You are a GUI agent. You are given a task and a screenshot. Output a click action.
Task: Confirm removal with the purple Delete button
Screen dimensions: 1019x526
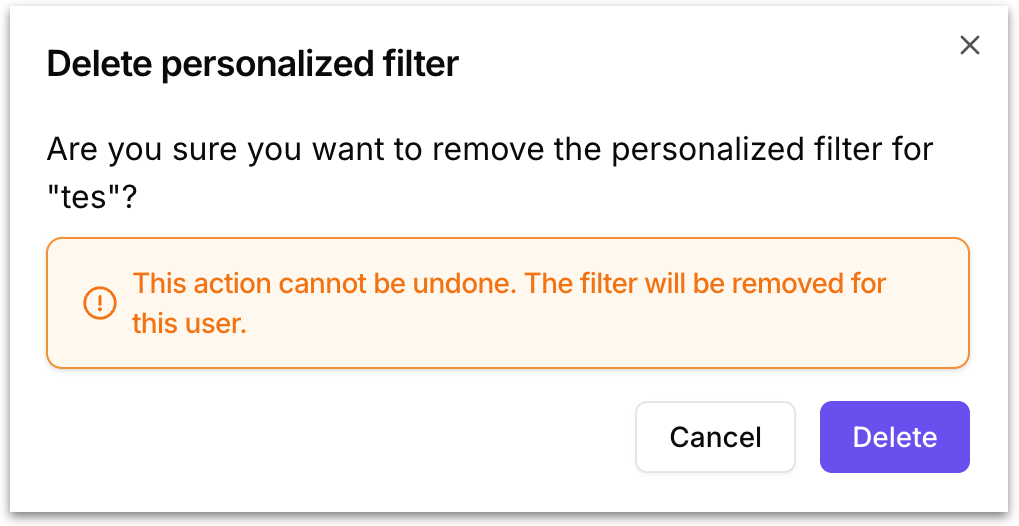tap(894, 437)
